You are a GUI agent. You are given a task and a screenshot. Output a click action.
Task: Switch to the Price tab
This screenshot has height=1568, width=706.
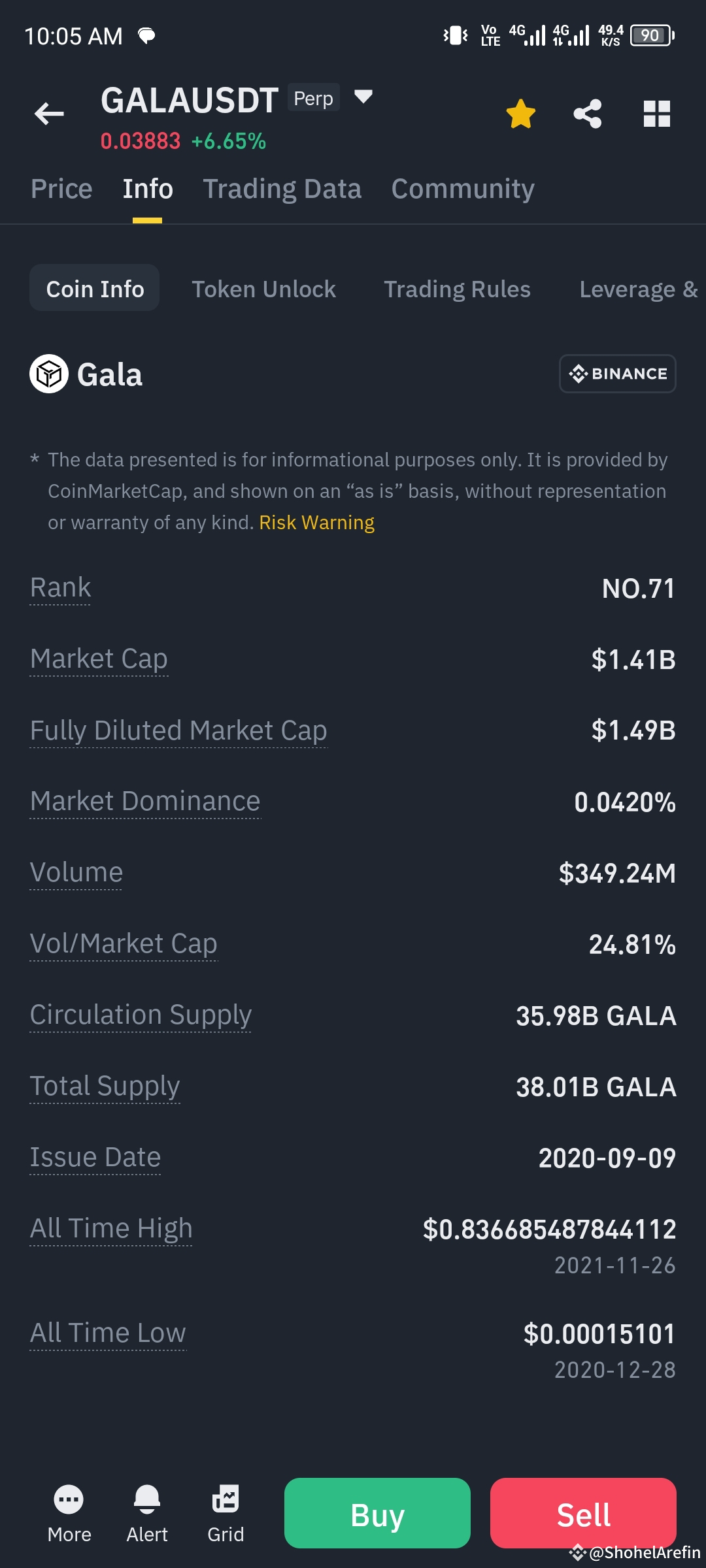[61, 189]
